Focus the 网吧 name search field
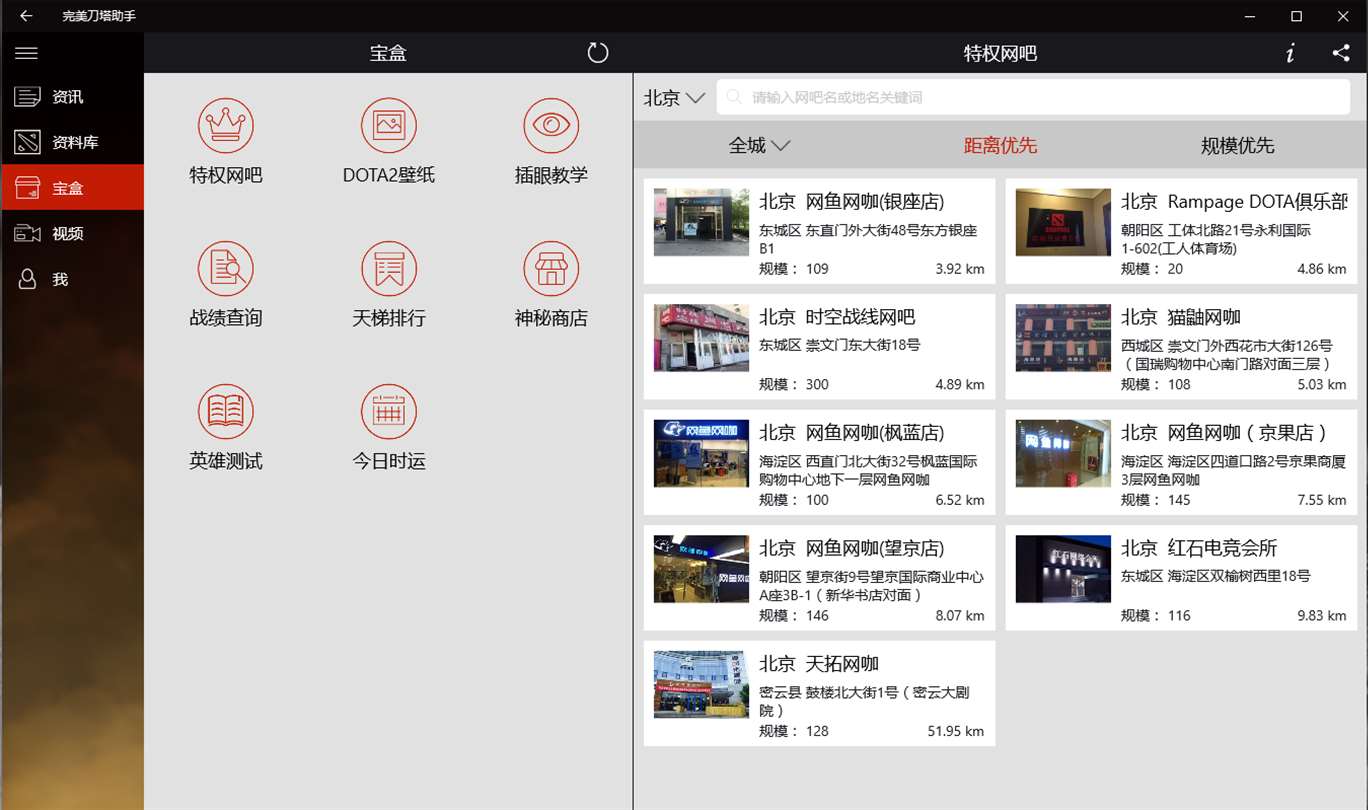The width and height of the screenshot is (1368, 810). (1033, 97)
